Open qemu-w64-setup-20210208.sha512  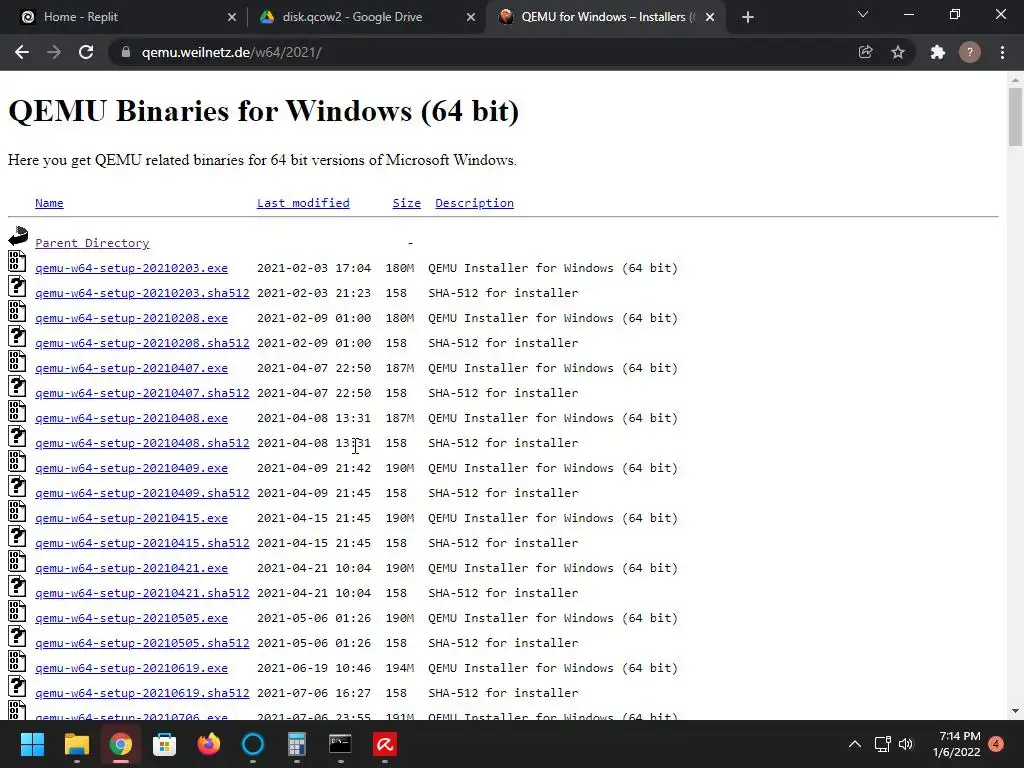[x=142, y=343]
